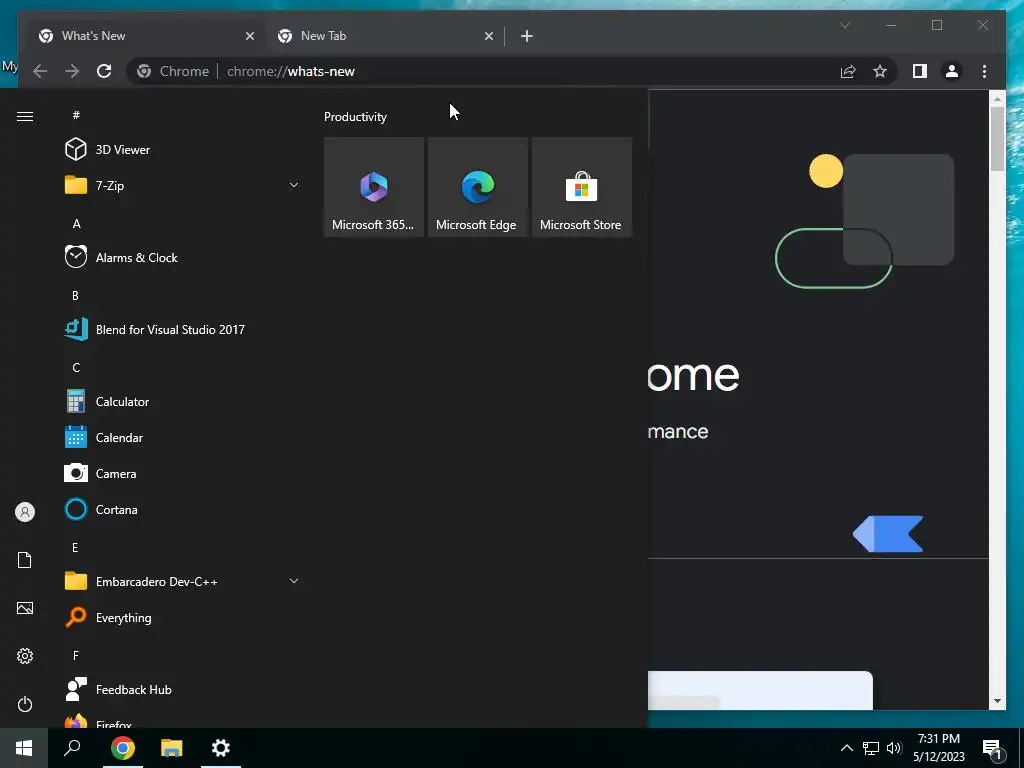Click Chrome's back arrow

pos(40,71)
